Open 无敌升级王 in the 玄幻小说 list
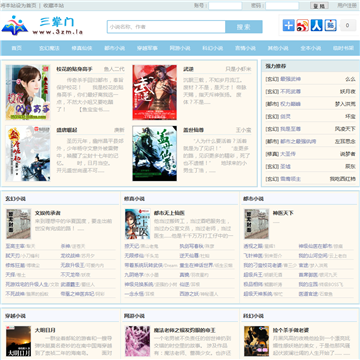The image size is (360, 360). 72,265
